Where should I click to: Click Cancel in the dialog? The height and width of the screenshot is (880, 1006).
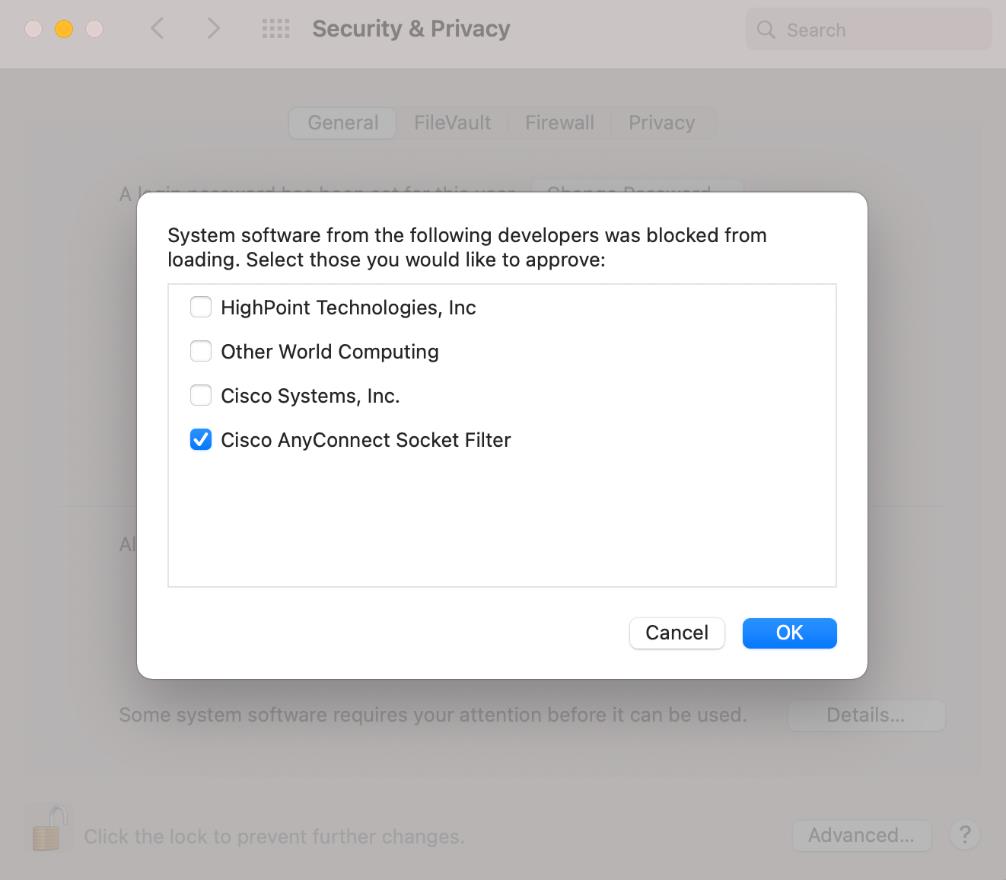tap(676, 633)
